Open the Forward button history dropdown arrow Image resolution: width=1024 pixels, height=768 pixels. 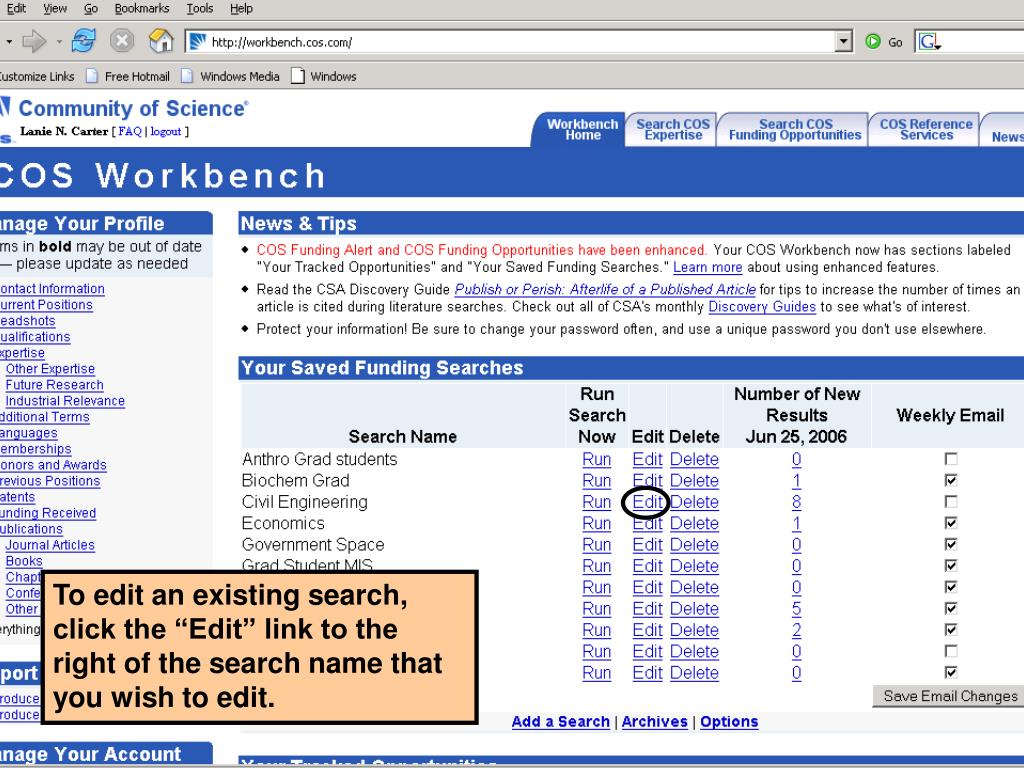click(59, 42)
